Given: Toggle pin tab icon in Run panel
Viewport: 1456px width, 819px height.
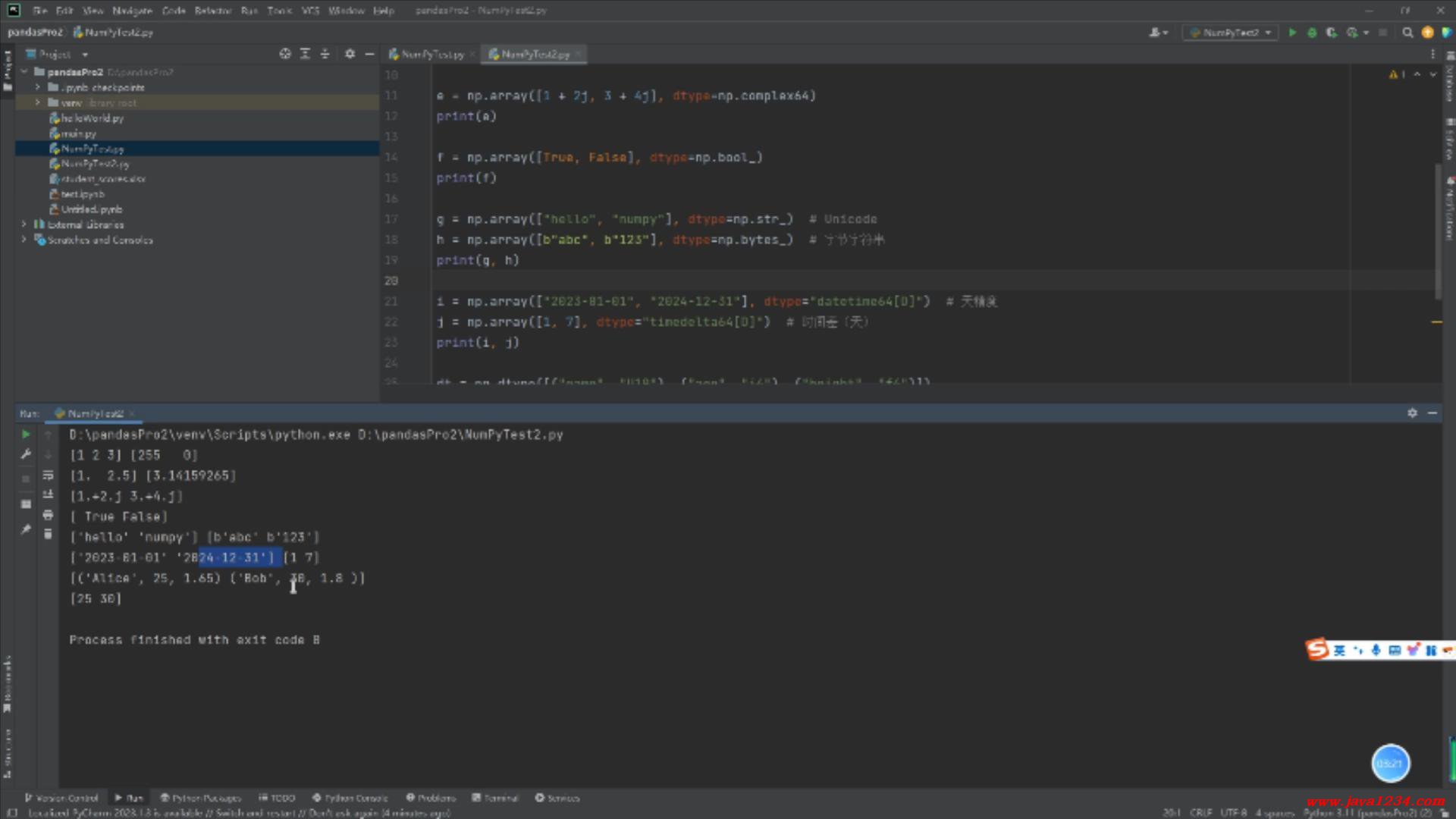Looking at the screenshot, I should coord(26,529).
